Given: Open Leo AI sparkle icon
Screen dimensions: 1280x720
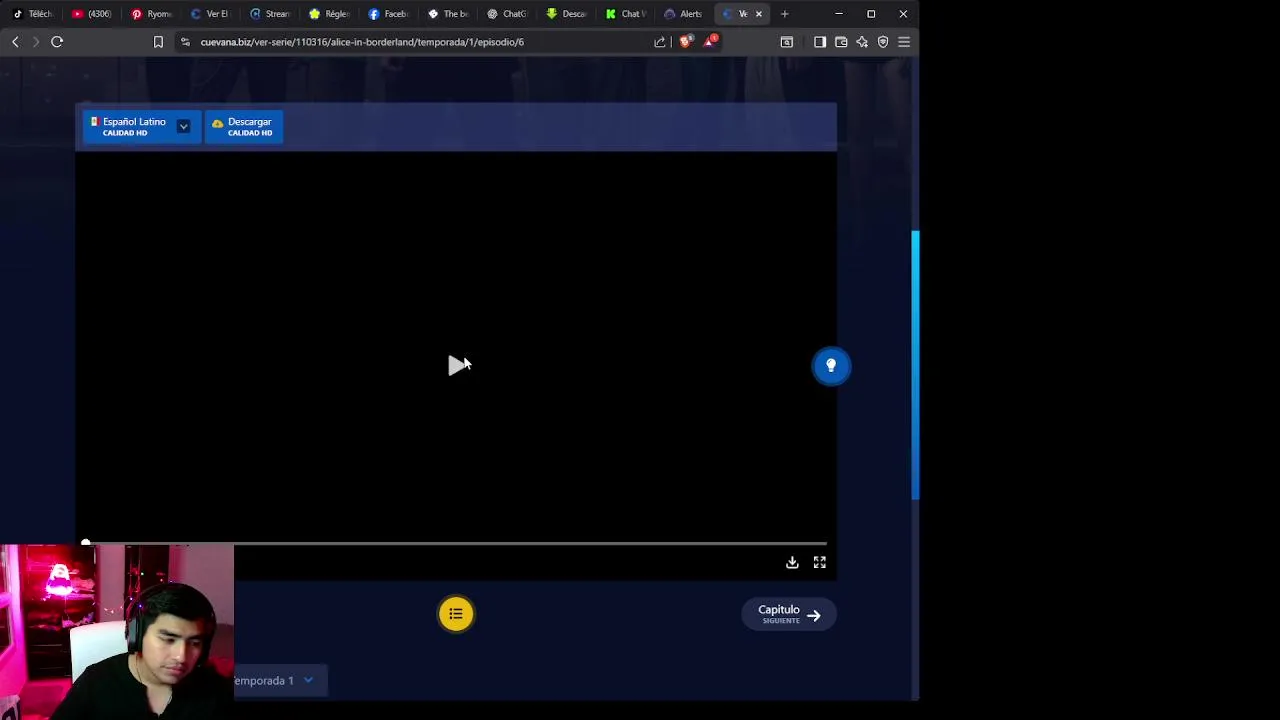Looking at the screenshot, I should pyautogui.click(x=862, y=42).
